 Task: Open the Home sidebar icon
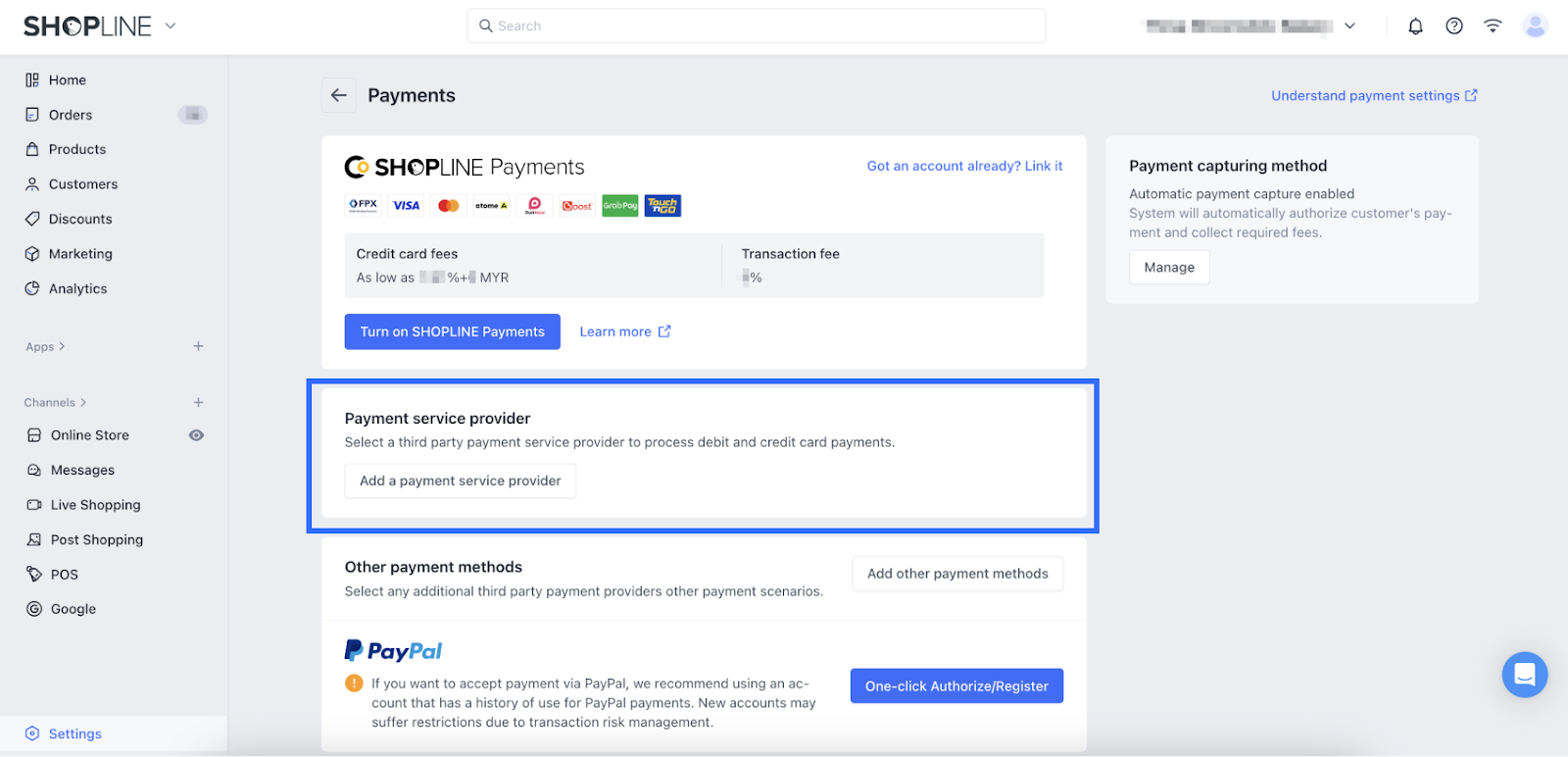[32, 80]
